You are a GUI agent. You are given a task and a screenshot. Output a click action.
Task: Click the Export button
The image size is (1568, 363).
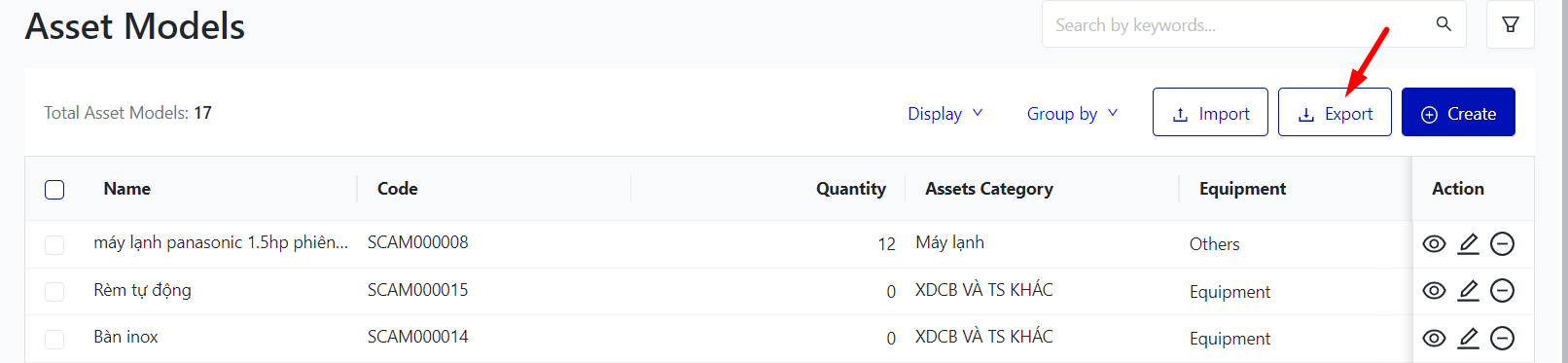pyautogui.click(x=1335, y=112)
